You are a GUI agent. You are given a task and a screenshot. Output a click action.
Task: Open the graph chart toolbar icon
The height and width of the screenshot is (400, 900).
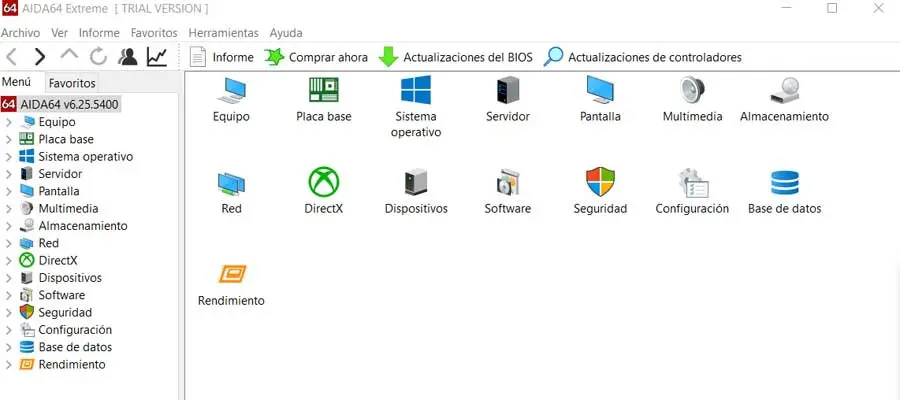[157, 57]
